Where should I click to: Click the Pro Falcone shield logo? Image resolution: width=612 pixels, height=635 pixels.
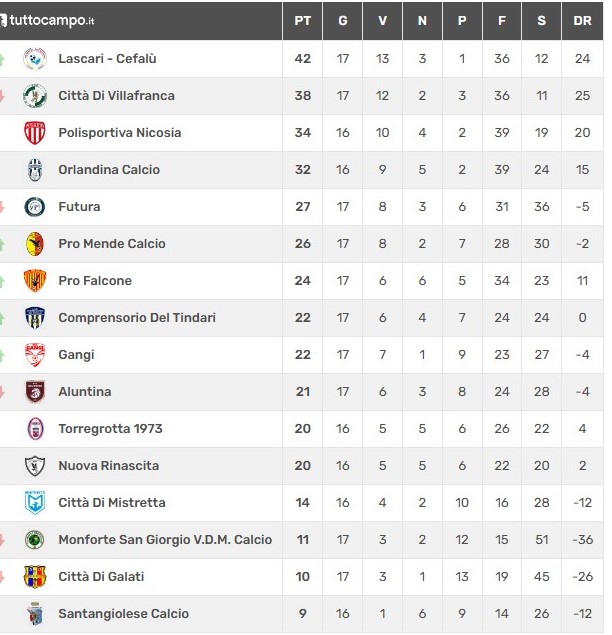tap(35, 281)
